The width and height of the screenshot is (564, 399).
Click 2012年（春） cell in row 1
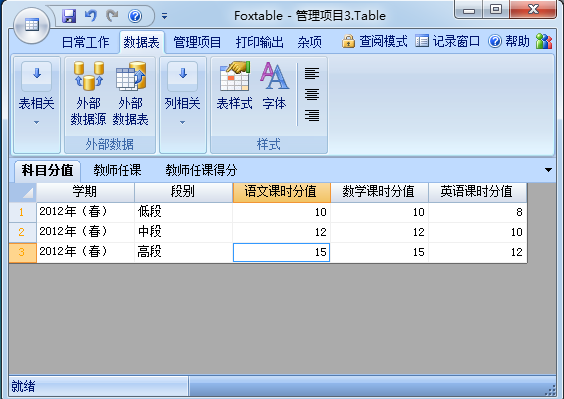click(85, 212)
